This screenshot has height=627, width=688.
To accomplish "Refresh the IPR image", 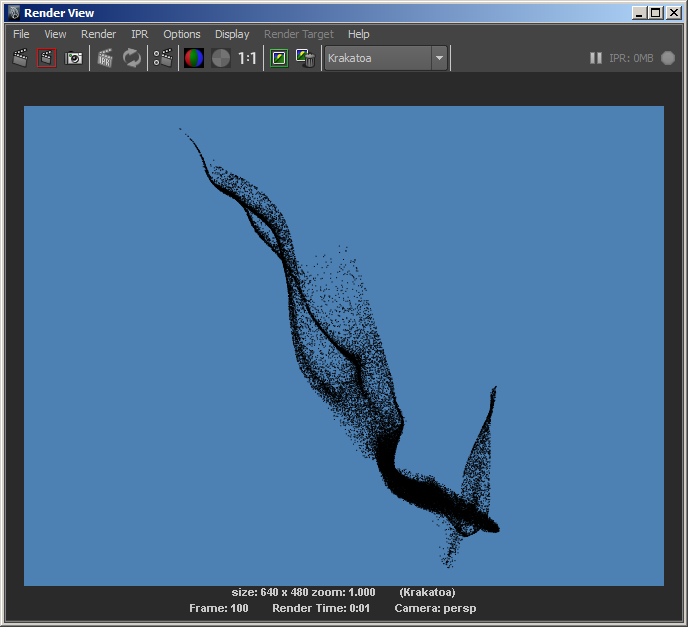I will [x=132, y=58].
